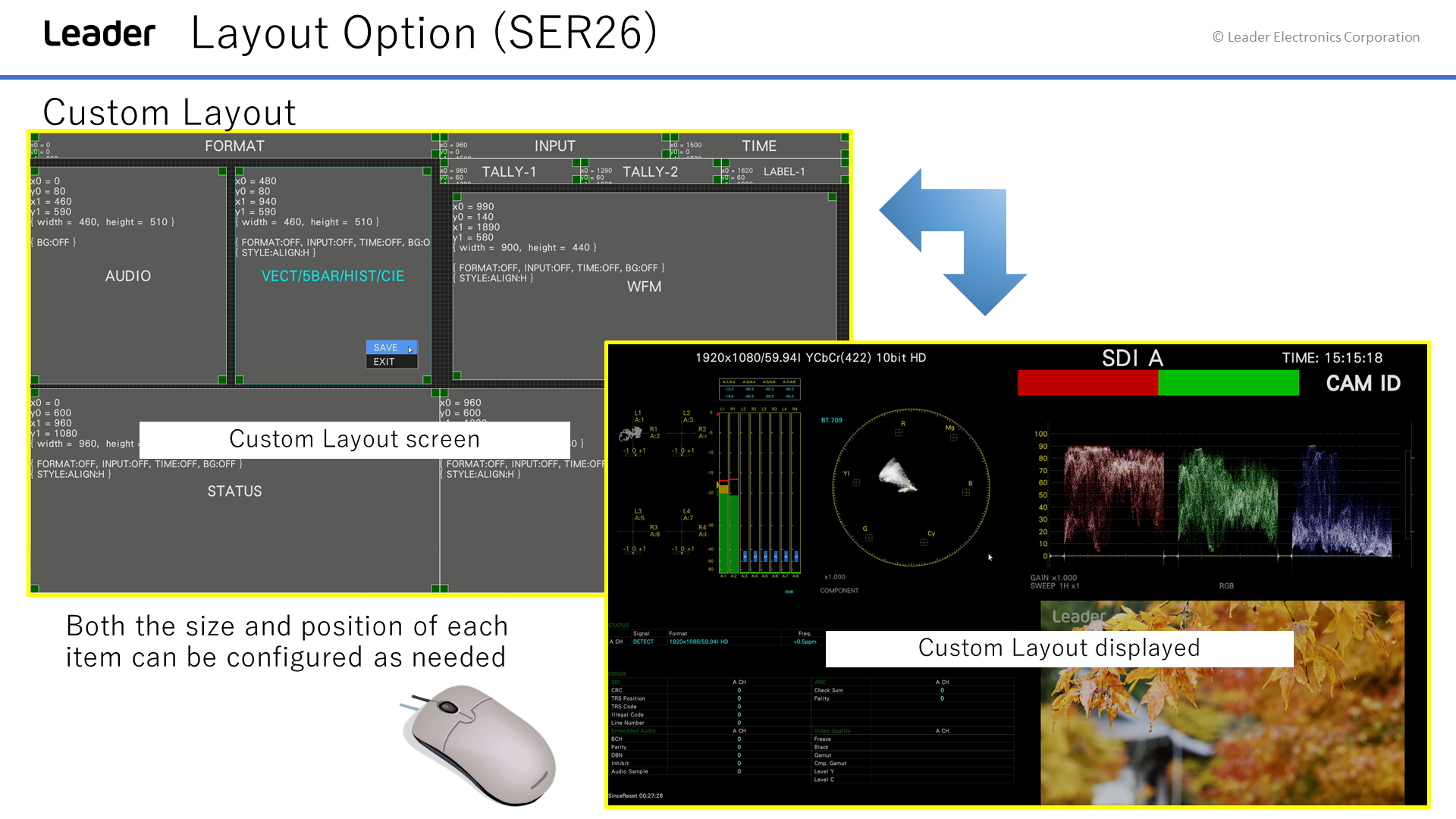Viewport: 1456px width, 819px height.
Task: Click the SDI A input label
Action: [x=1132, y=358]
